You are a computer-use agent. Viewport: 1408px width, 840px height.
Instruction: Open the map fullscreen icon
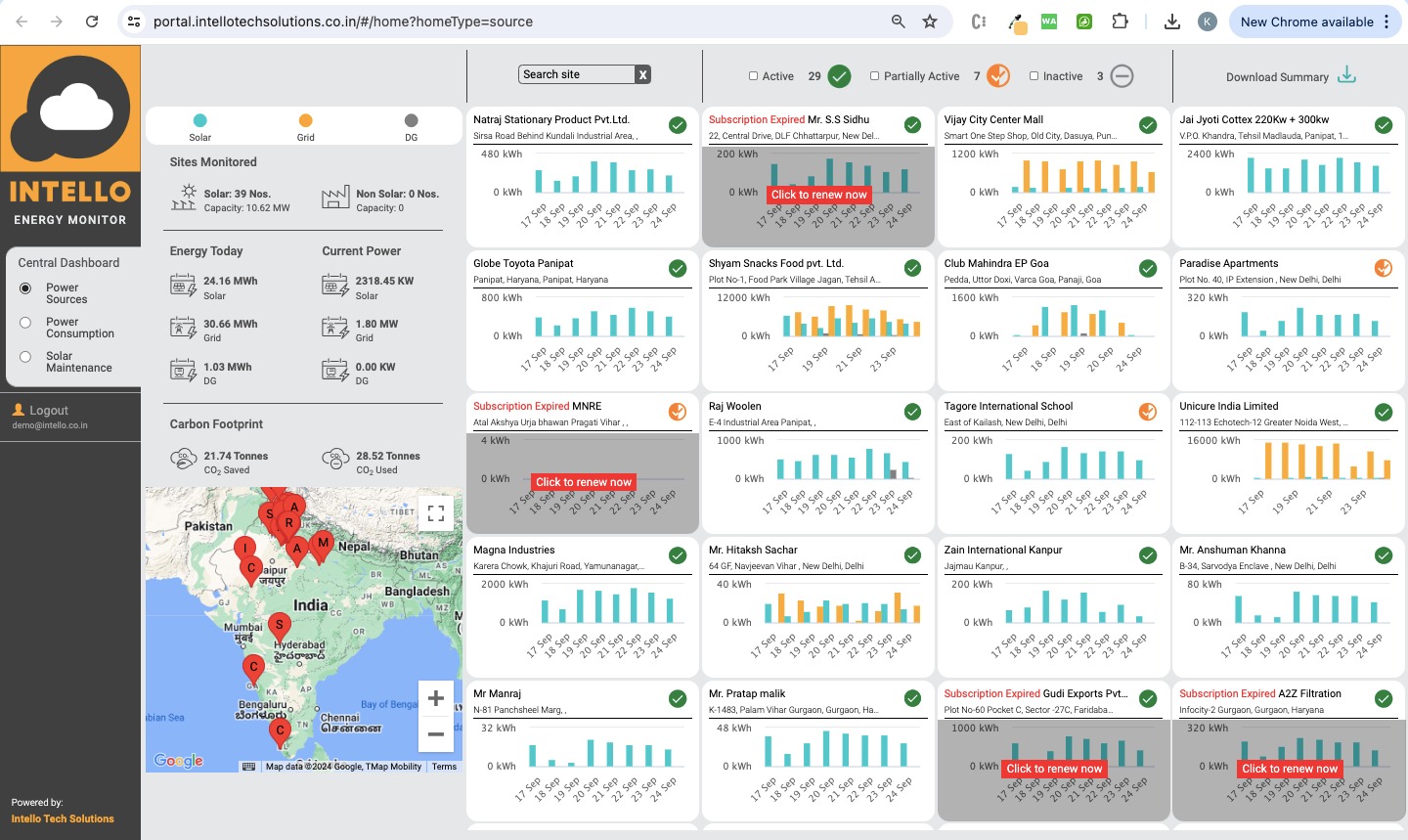pos(435,512)
